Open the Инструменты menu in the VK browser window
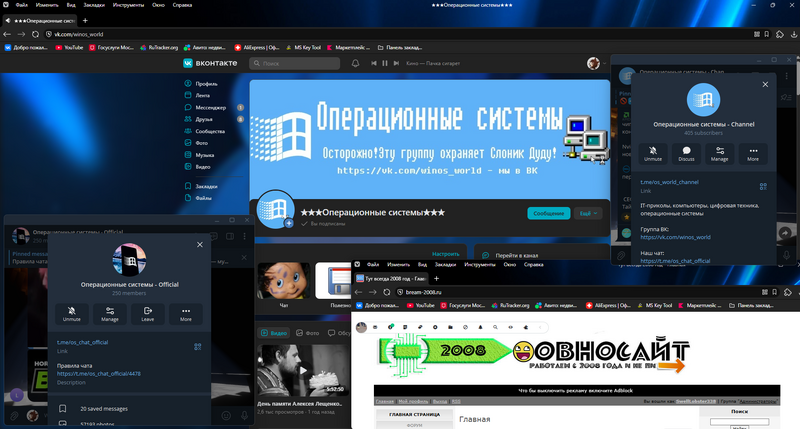Screen dimensions: 800x429 pos(128,5)
